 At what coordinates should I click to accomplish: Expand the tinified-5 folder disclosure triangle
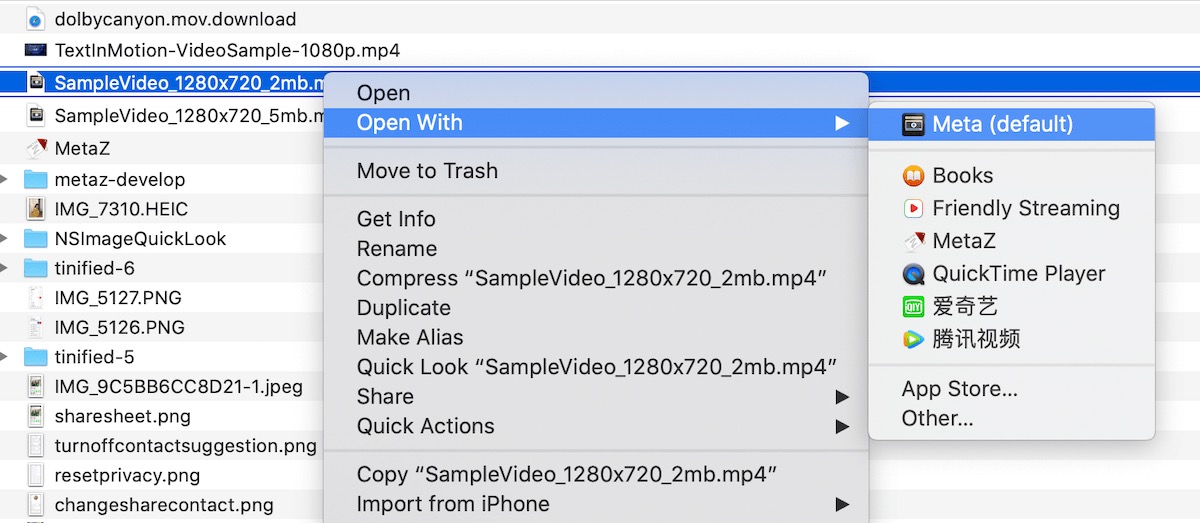tap(6, 357)
